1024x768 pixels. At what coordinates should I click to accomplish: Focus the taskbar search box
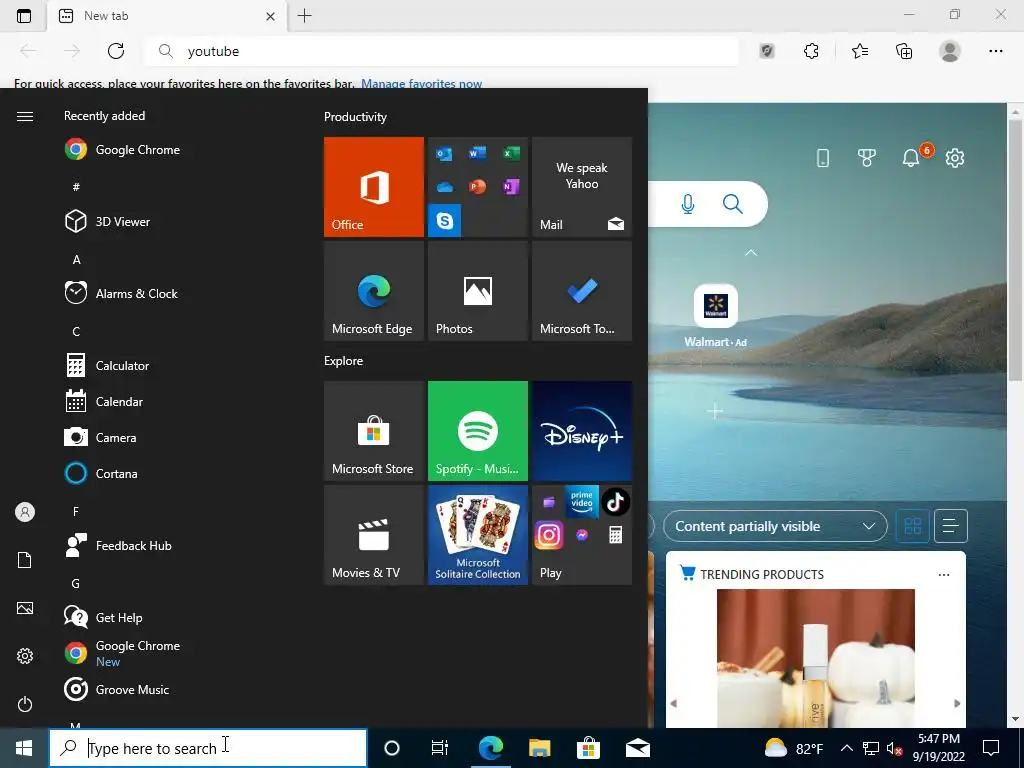208,748
